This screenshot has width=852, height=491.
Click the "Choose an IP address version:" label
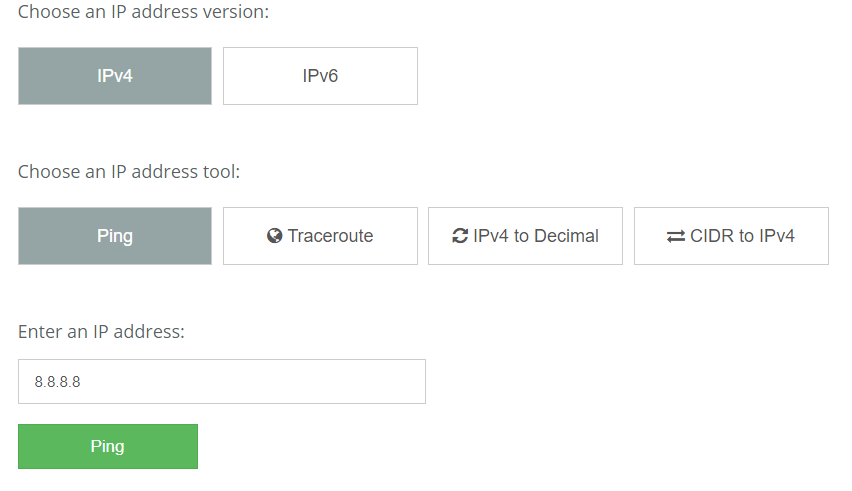tap(143, 13)
